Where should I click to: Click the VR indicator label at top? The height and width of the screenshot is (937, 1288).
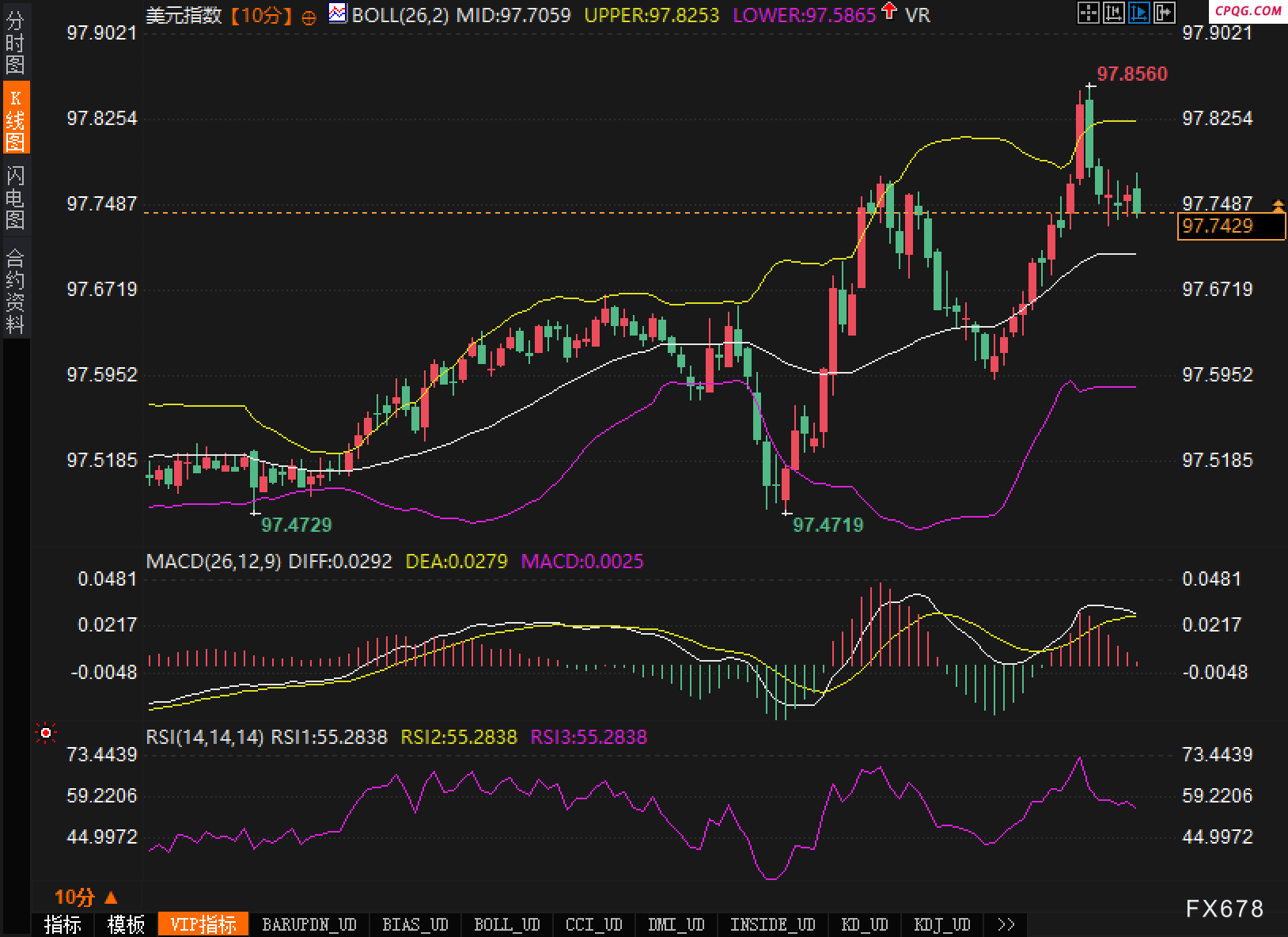tap(918, 15)
